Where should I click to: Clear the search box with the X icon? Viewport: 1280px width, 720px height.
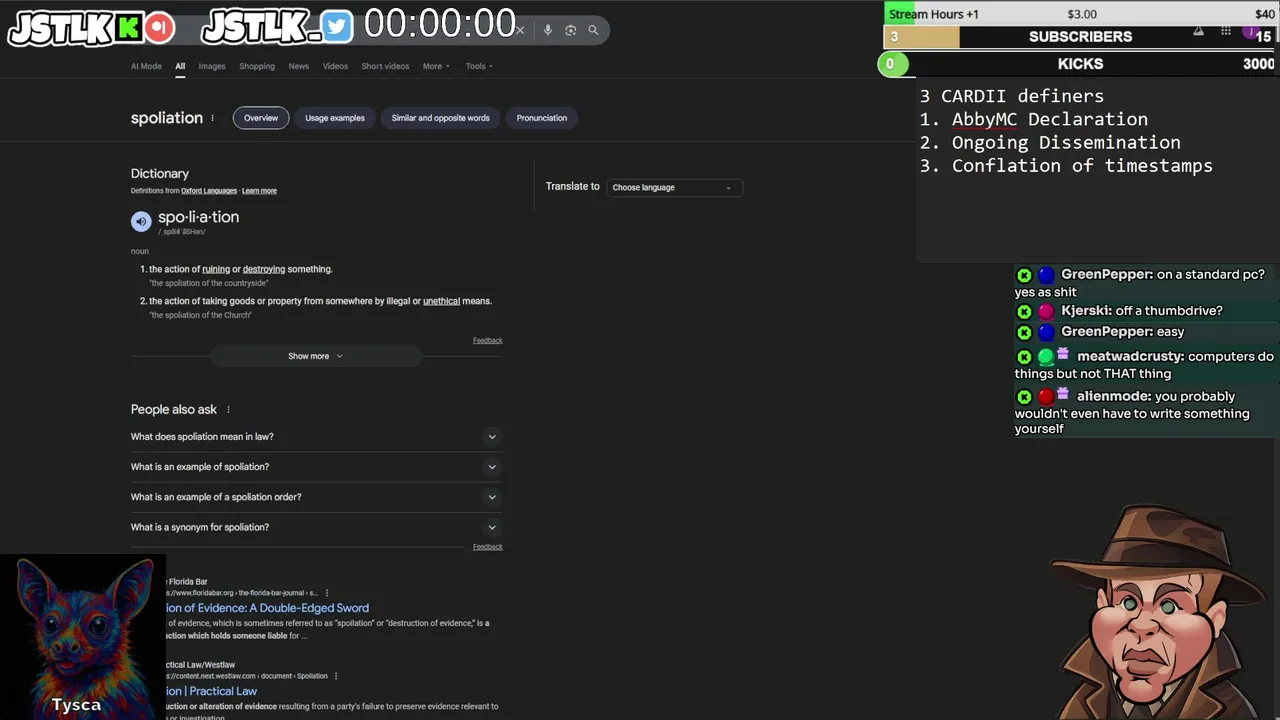pyautogui.click(x=520, y=30)
